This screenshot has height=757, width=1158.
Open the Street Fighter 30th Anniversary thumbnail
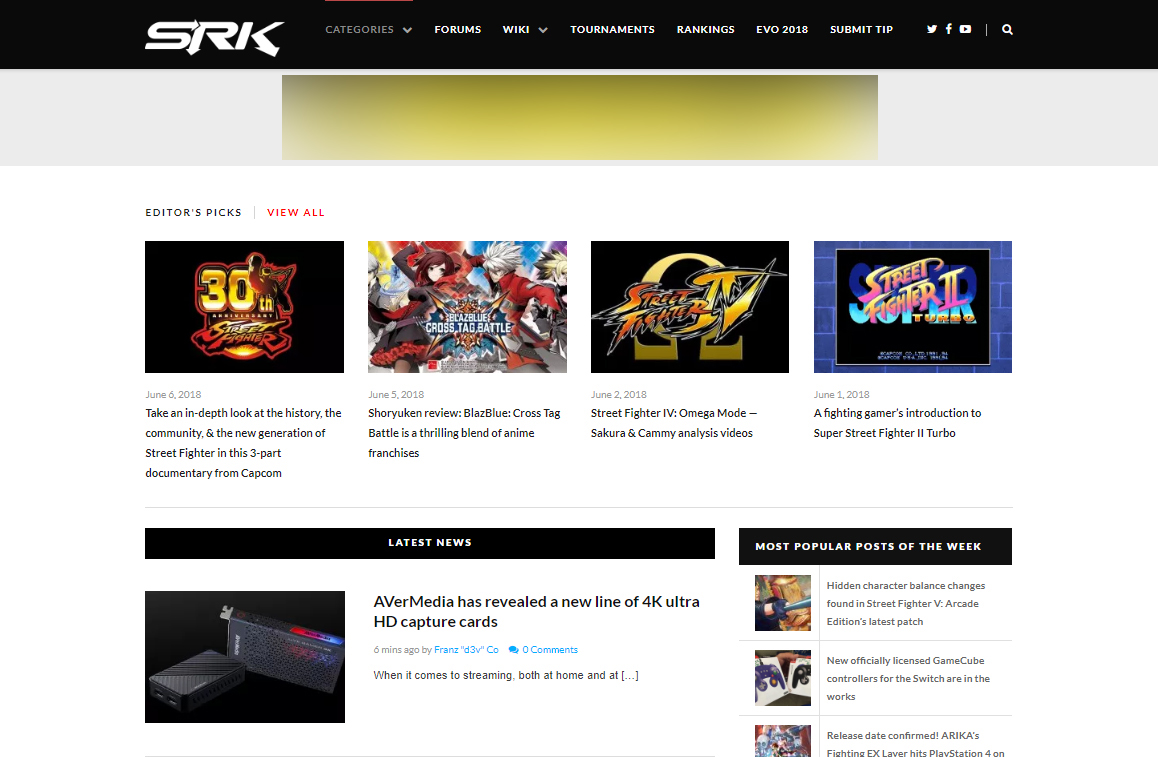(244, 306)
